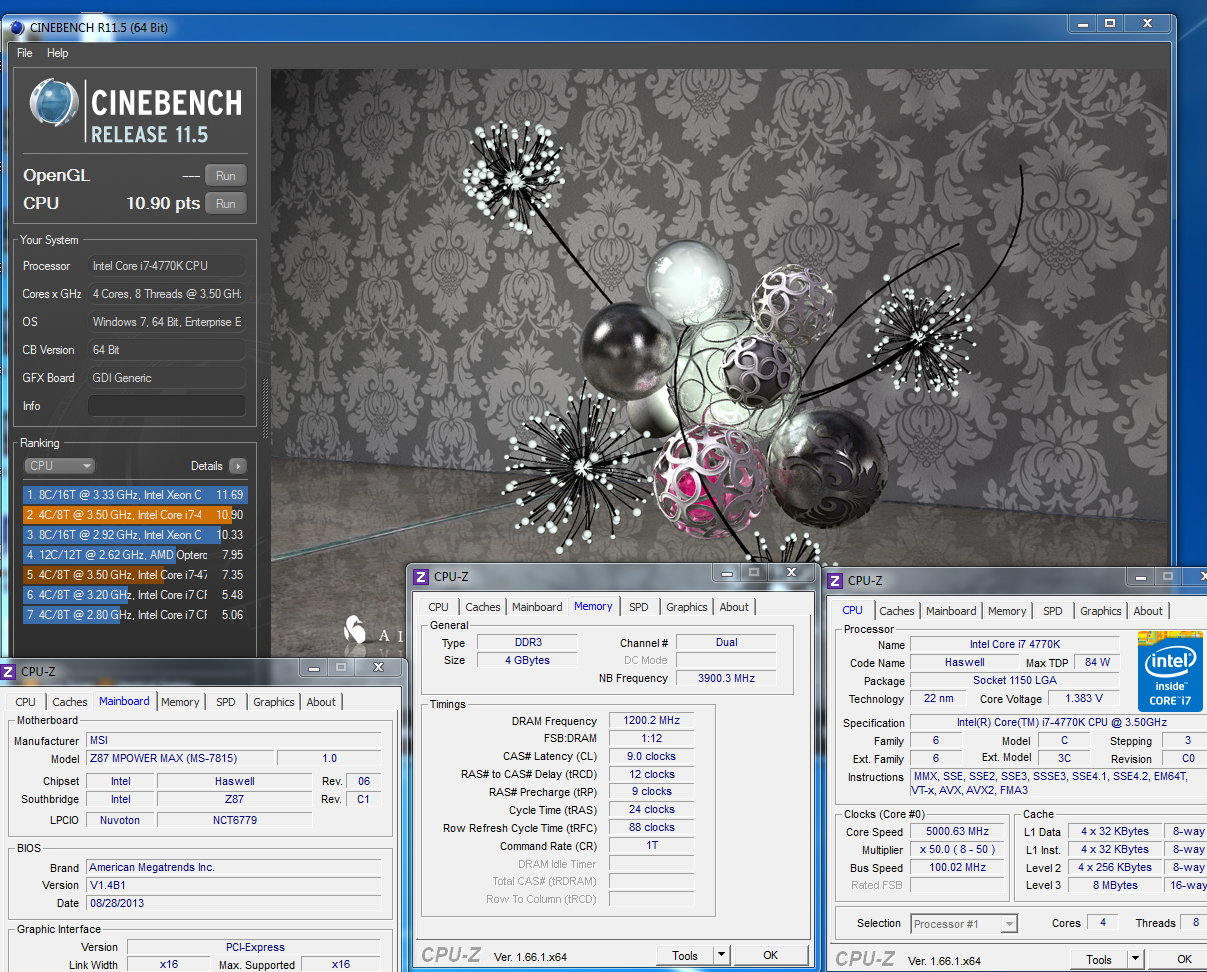Open SPD tab in right CPU-Z CPU window
The width and height of the screenshot is (1207, 972).
[1053, 611]
